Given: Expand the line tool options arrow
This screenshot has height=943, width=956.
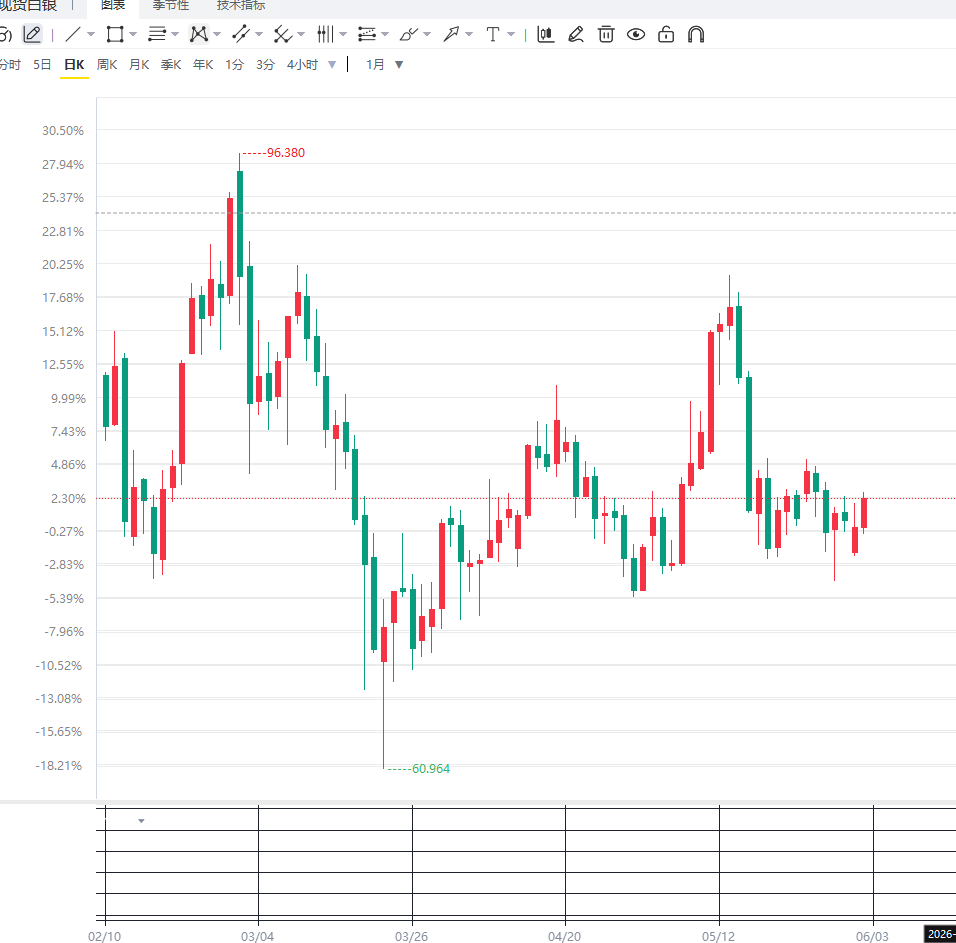Looking at the screenshot, I should click(x=91, y=35).
